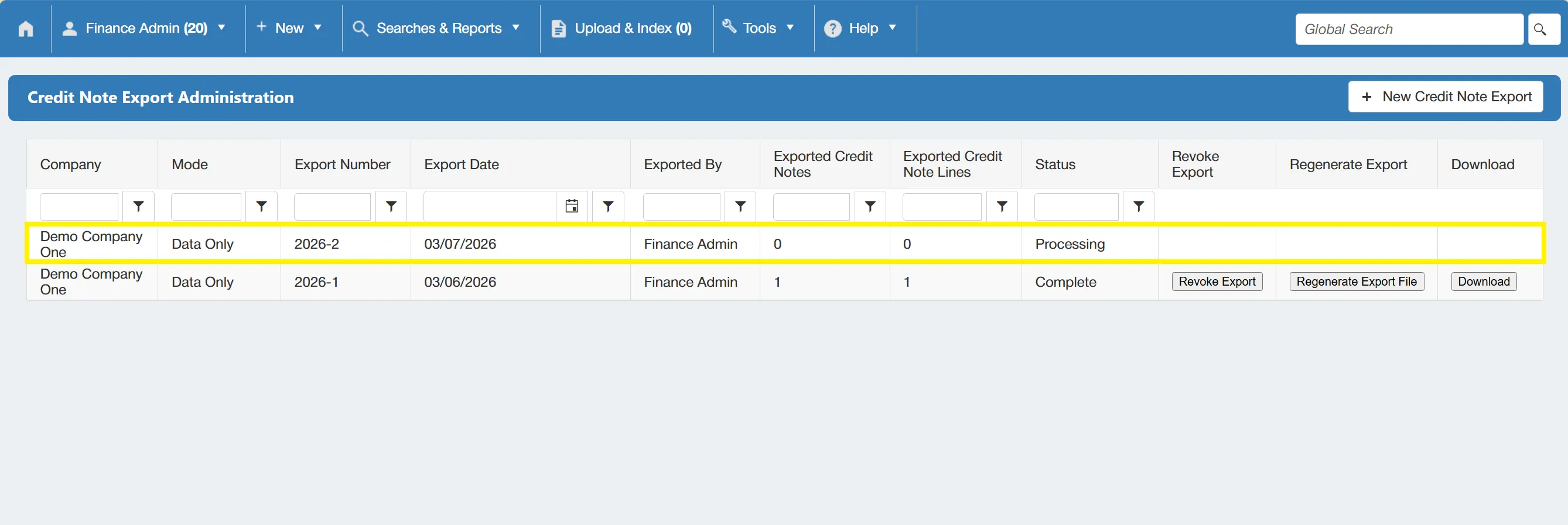Open Upload & Index (0)
1568x525 pixels.
[x=621, y=29]
